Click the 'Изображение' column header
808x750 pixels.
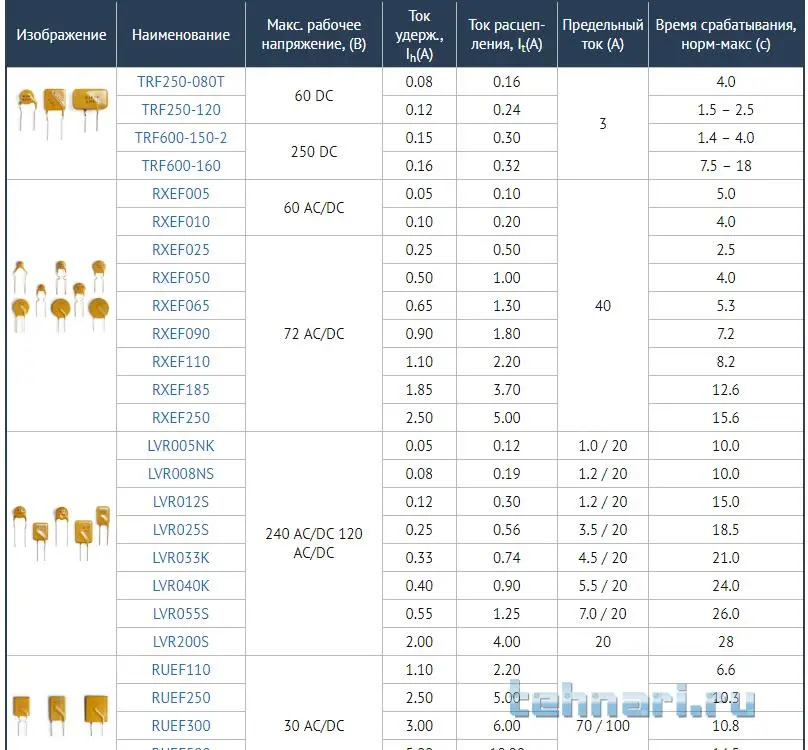[61, 35]
